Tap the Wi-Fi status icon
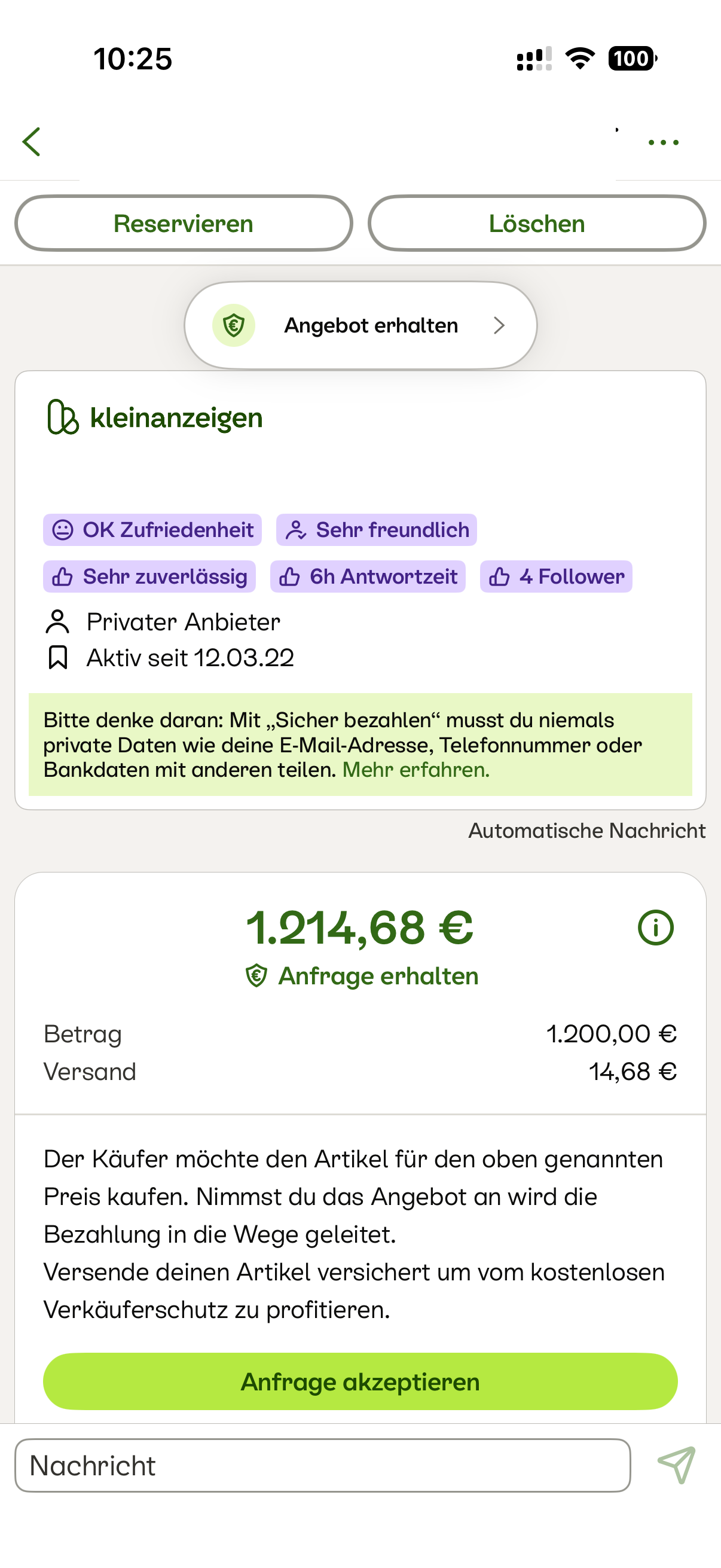The height and width of the screenshot is (1568, 721). 580,59
